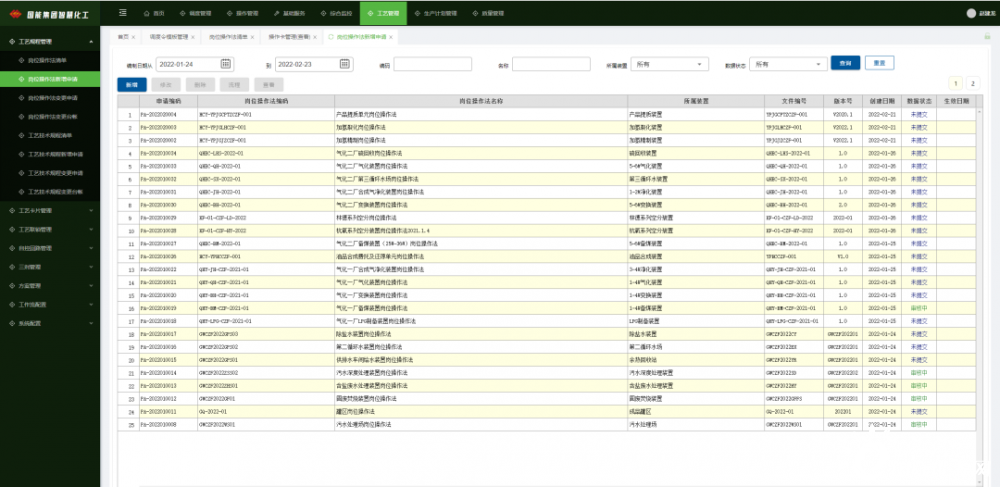Viewport: 1000px width, 487px height.
Task: Click the 流程 button
Action: click(x=235, y=85)
